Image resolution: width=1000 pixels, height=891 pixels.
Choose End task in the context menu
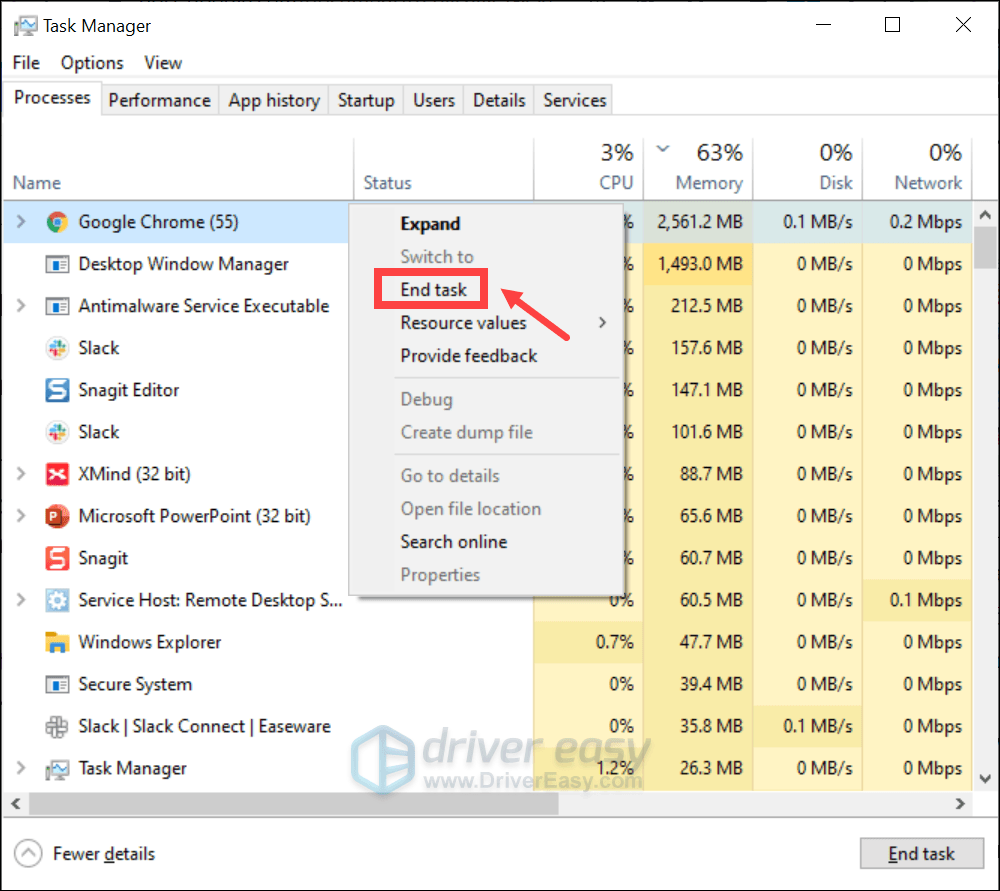[434, 290]
